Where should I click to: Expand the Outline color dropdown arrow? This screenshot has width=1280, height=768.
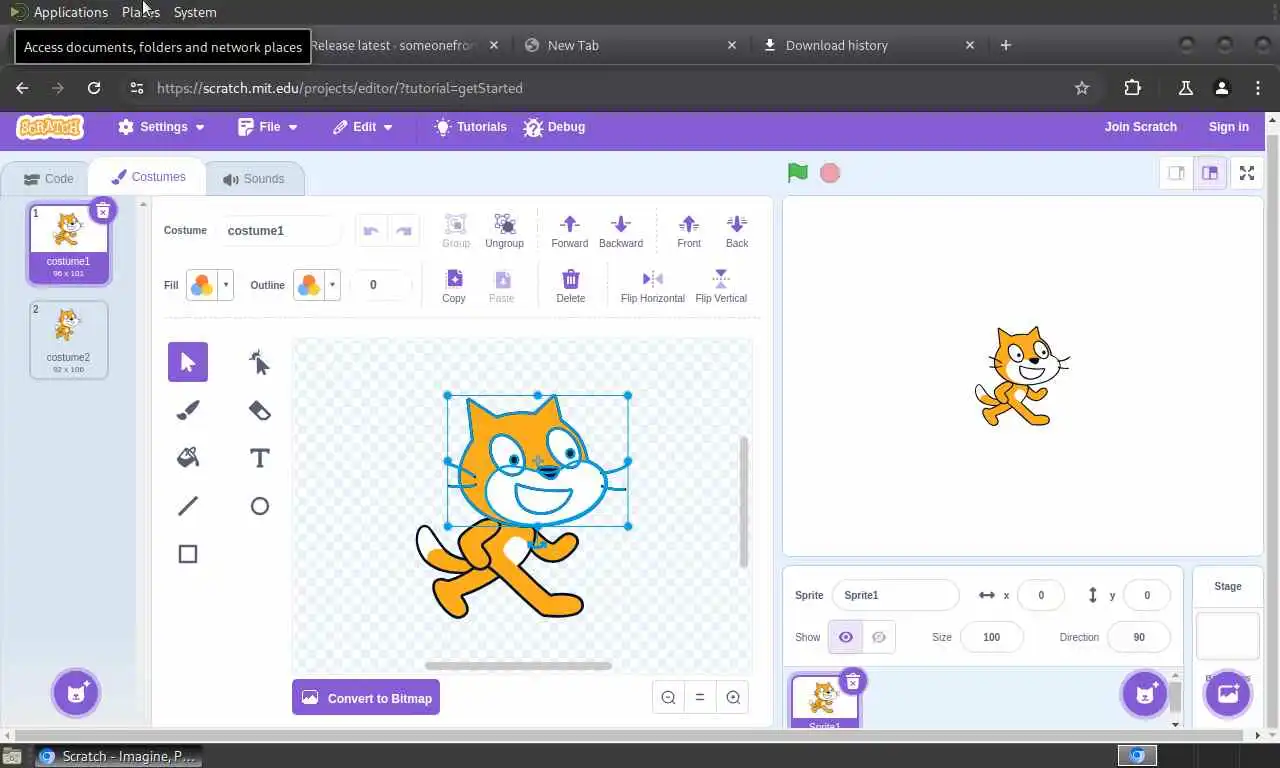point(333,285)
